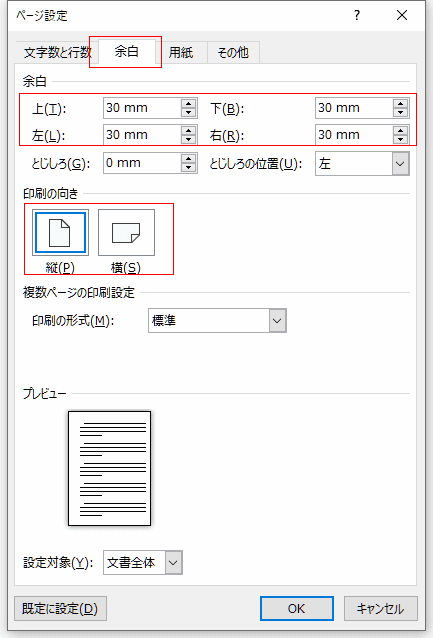Click the 既定に設定 button
Screen dimensions: 433x638
tap(60, 608)
